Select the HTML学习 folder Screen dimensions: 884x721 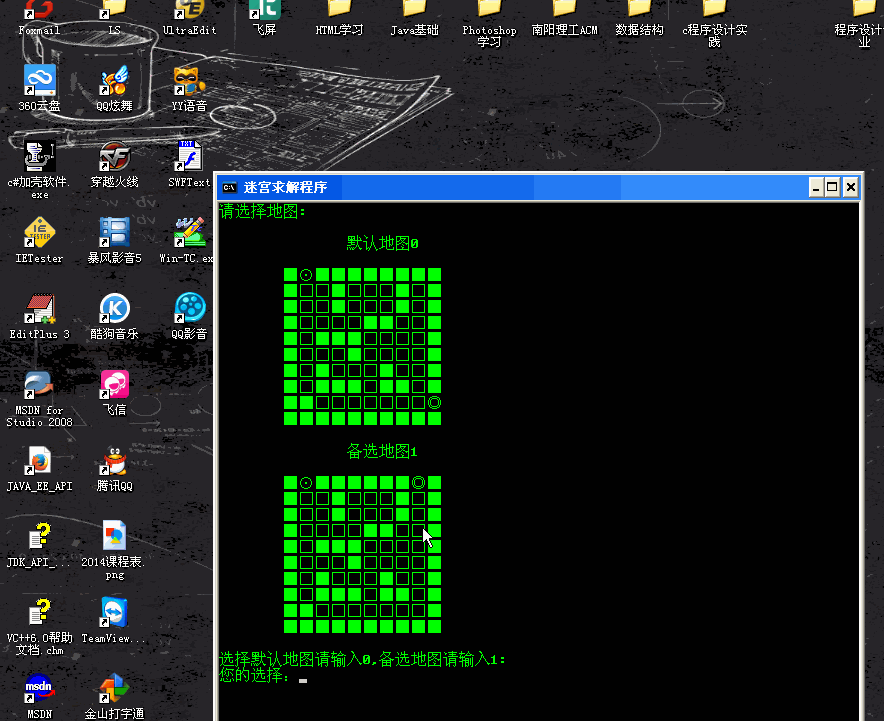click(339, 10)
